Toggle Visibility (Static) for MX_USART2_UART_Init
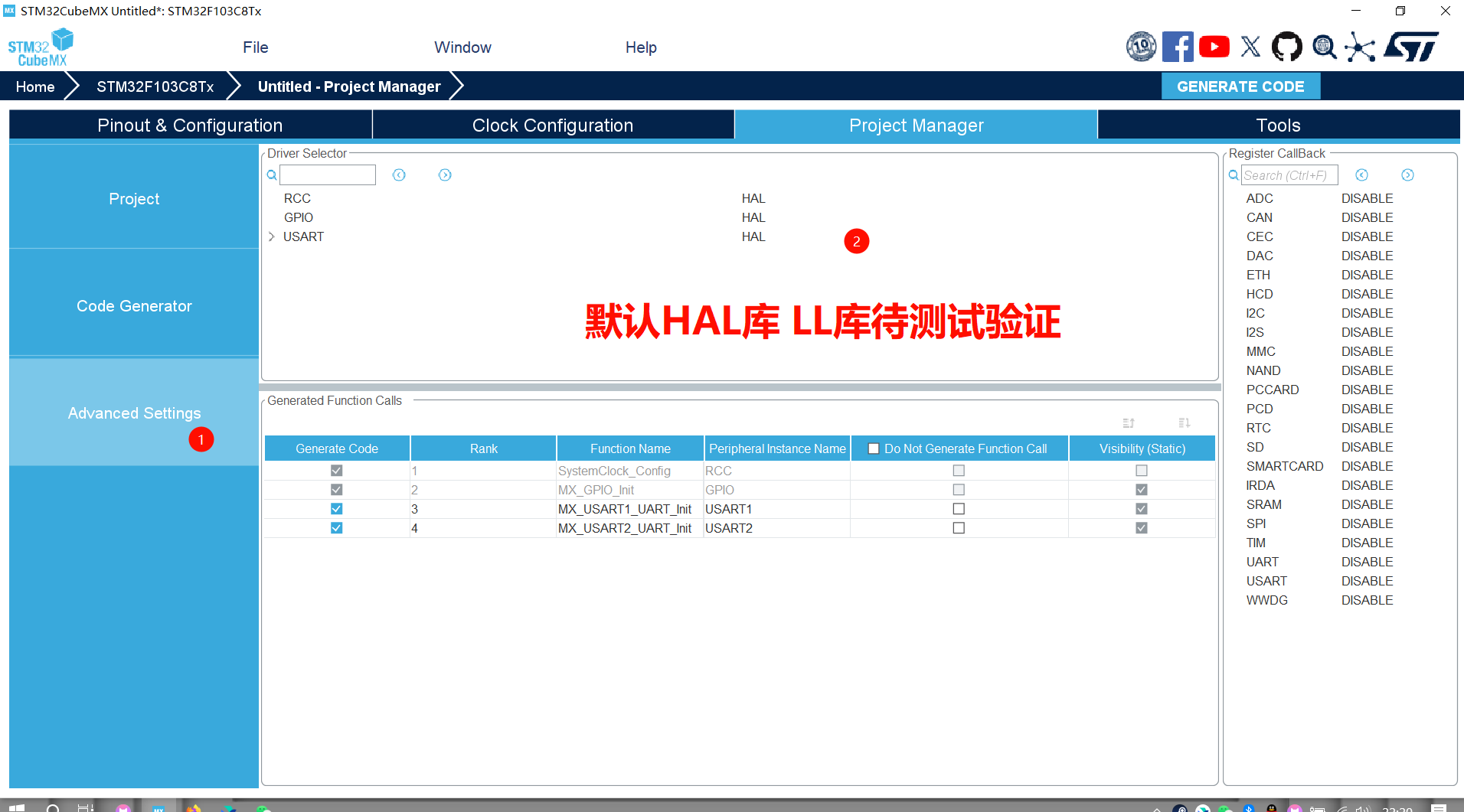 (1142, 528)
